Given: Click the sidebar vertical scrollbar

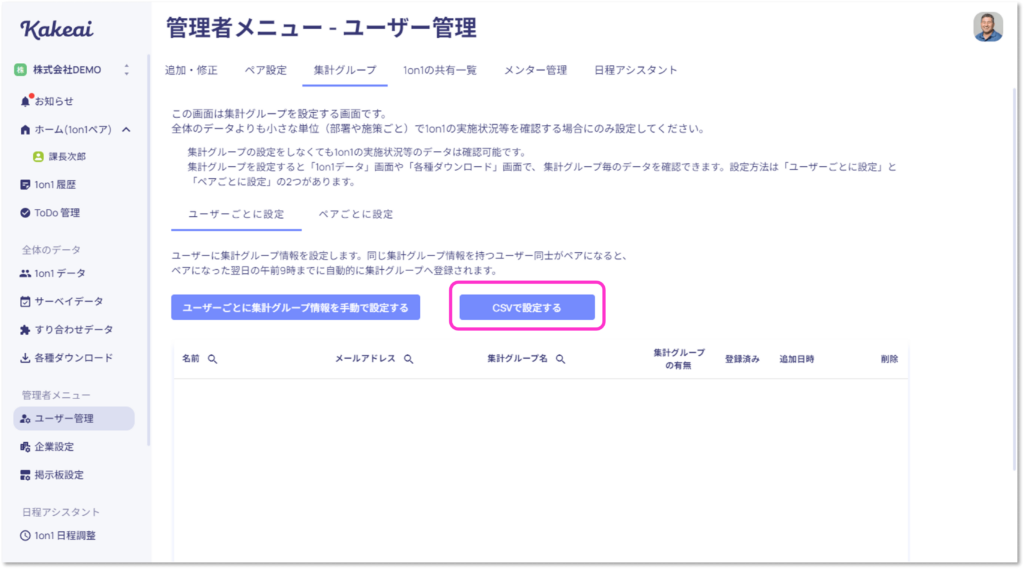Looking at the screenshot, I should tap(148, 250).
